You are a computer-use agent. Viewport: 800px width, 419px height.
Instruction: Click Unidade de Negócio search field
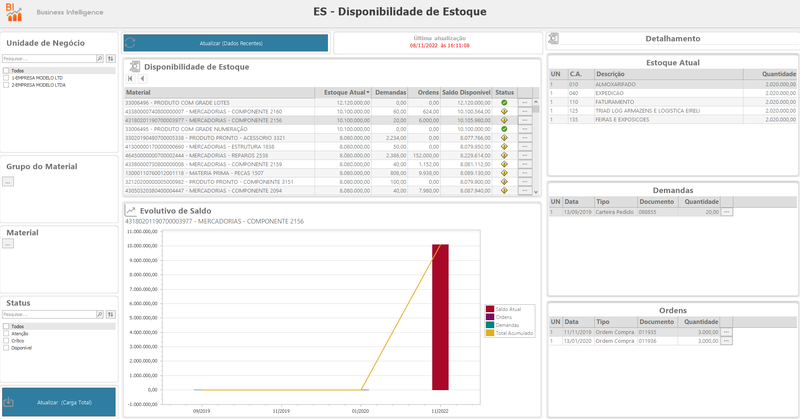pos(49,59)
